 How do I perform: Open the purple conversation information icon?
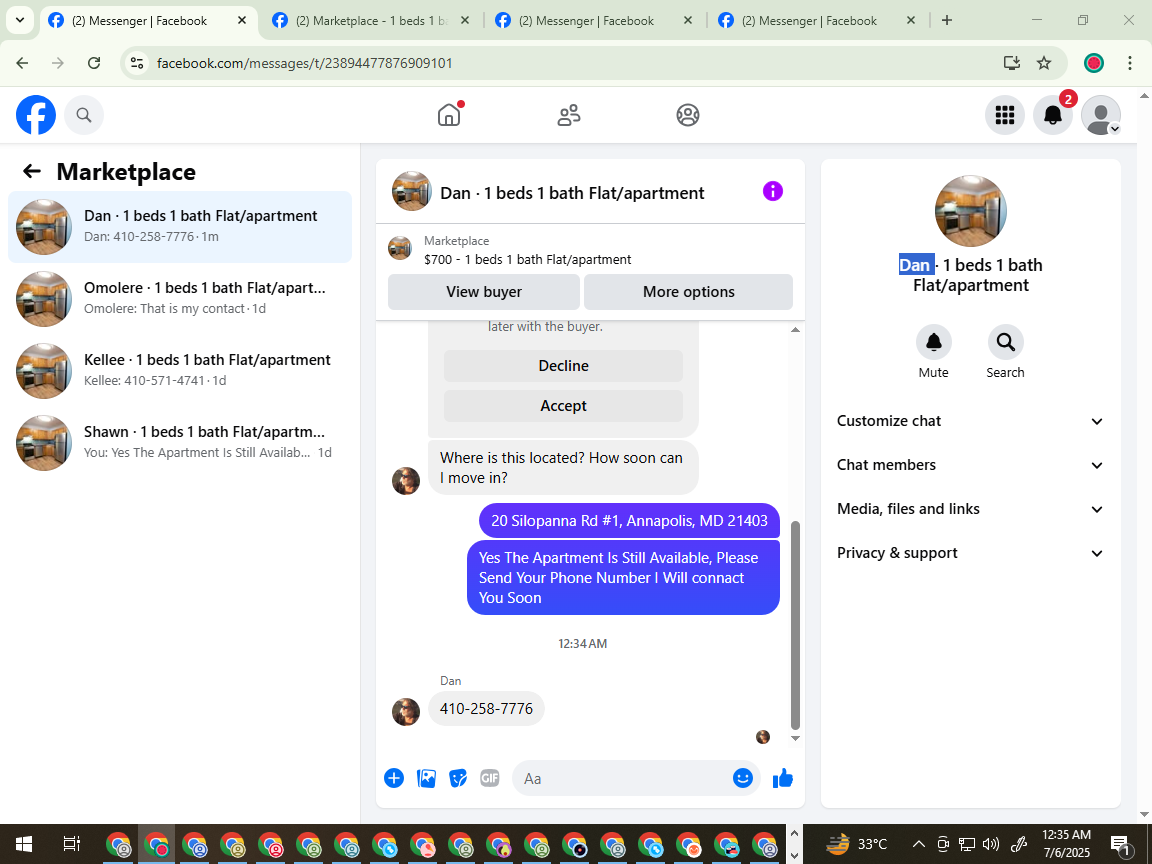tap(773, 192)
